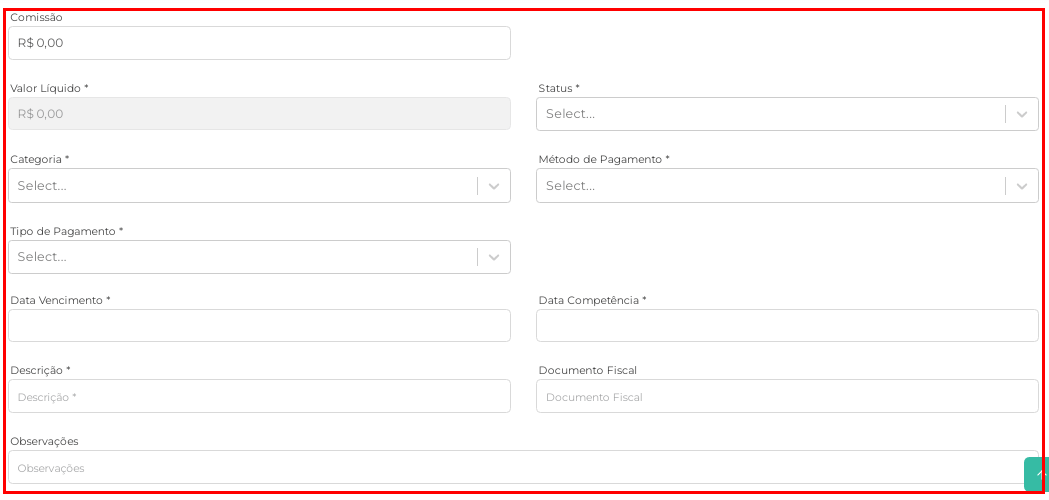
Task: Click the "Documento Fiscal" label text
Action: pyautogui.click(x=587, y=370)
